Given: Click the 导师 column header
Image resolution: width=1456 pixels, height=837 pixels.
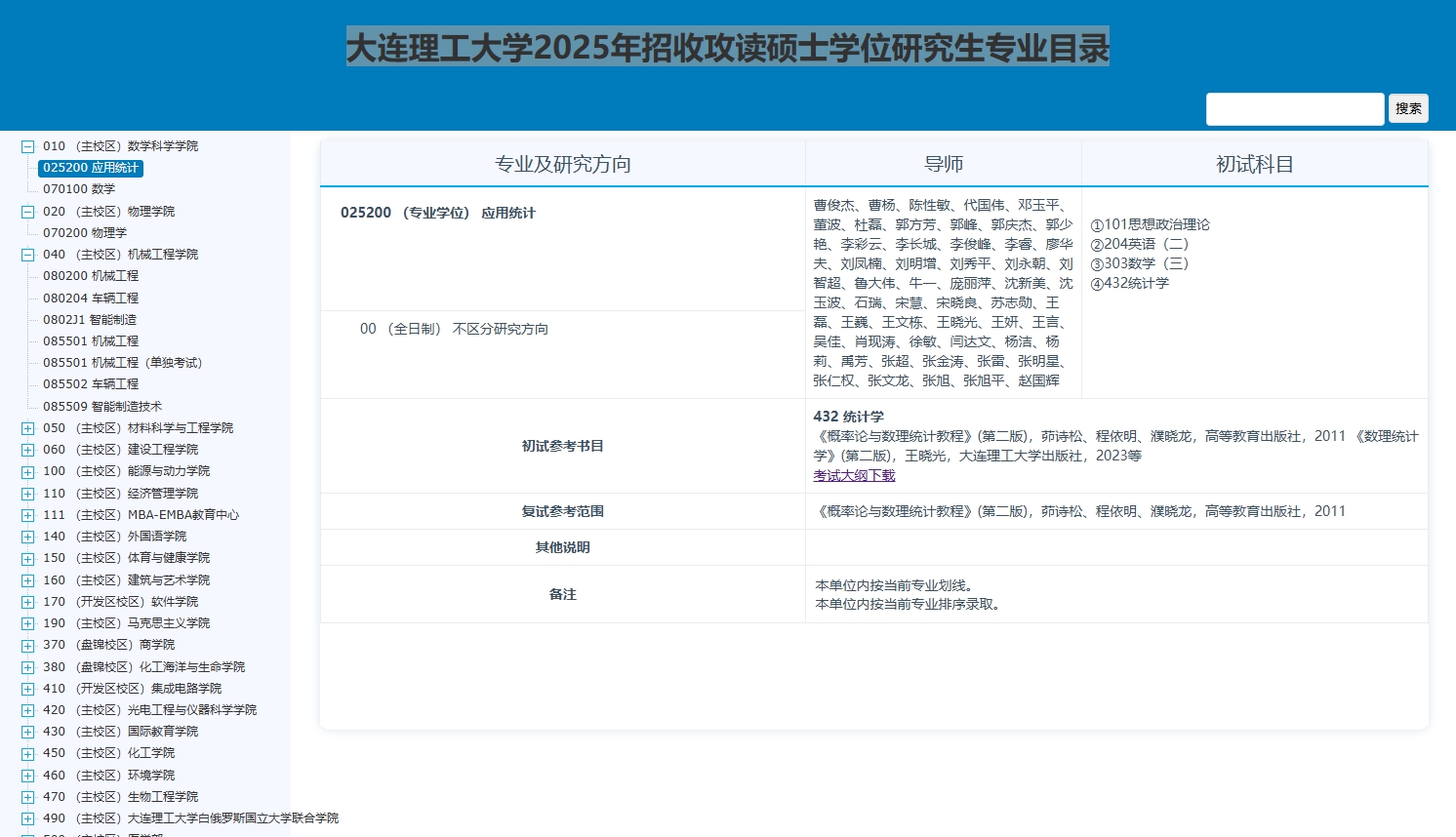Looking at the screenshot, I should tap(944, 164).
